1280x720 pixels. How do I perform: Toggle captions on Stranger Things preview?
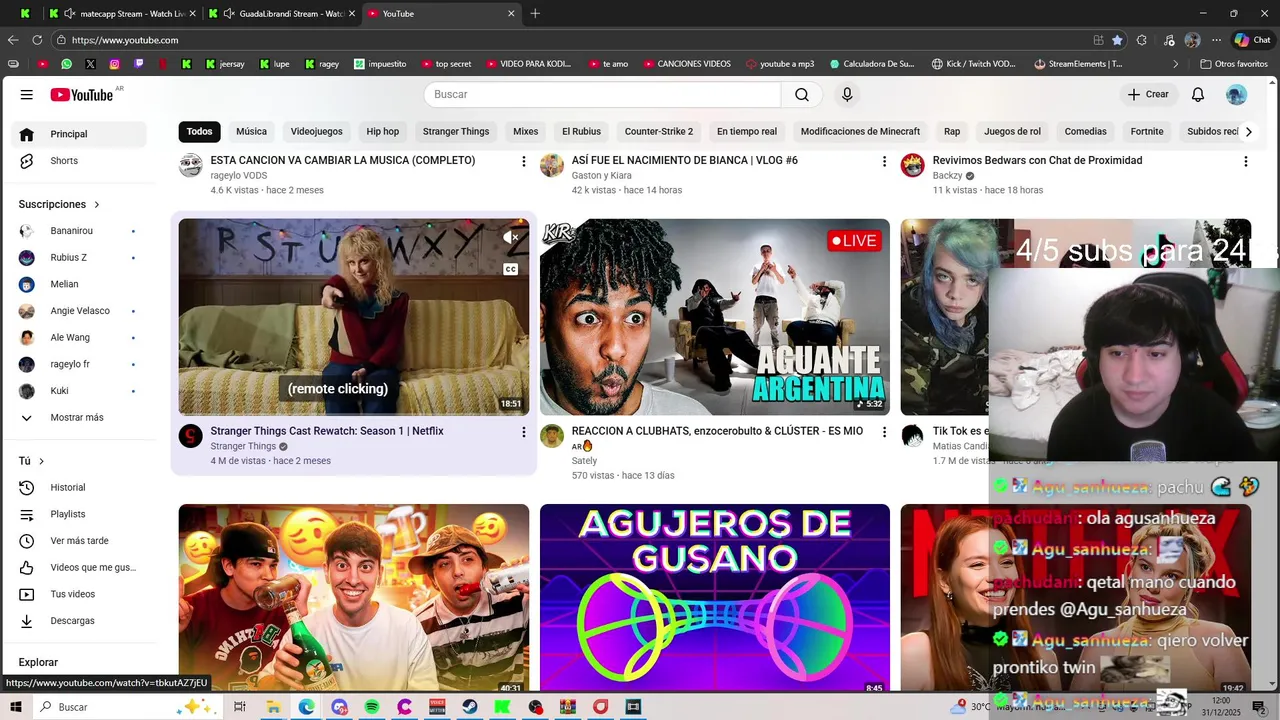(510, 269)
